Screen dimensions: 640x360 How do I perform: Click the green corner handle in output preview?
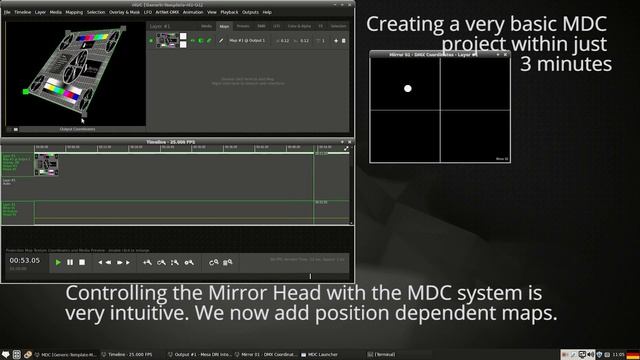click(x=26, y=92)
